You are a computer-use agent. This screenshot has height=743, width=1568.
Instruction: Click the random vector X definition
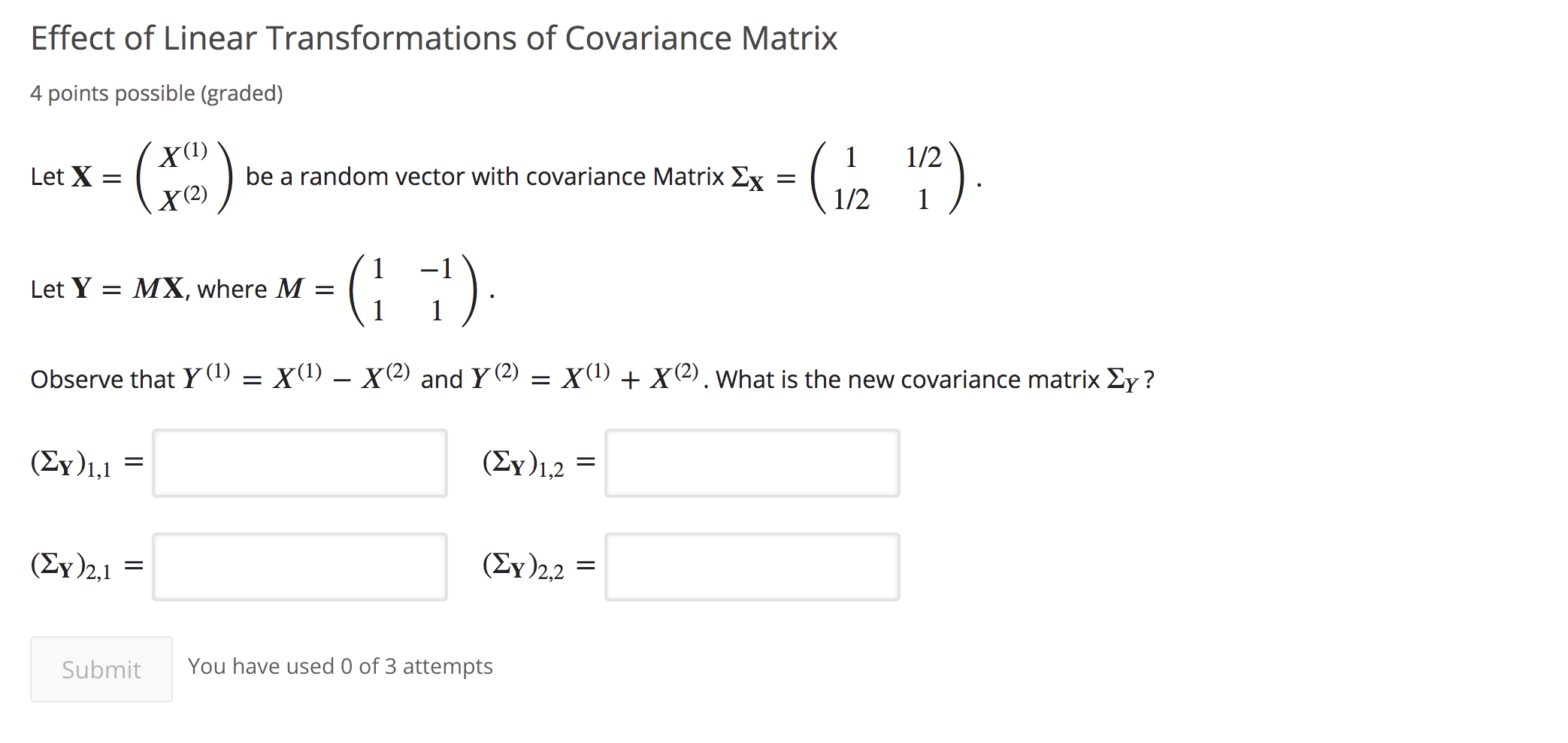(186, 178)
